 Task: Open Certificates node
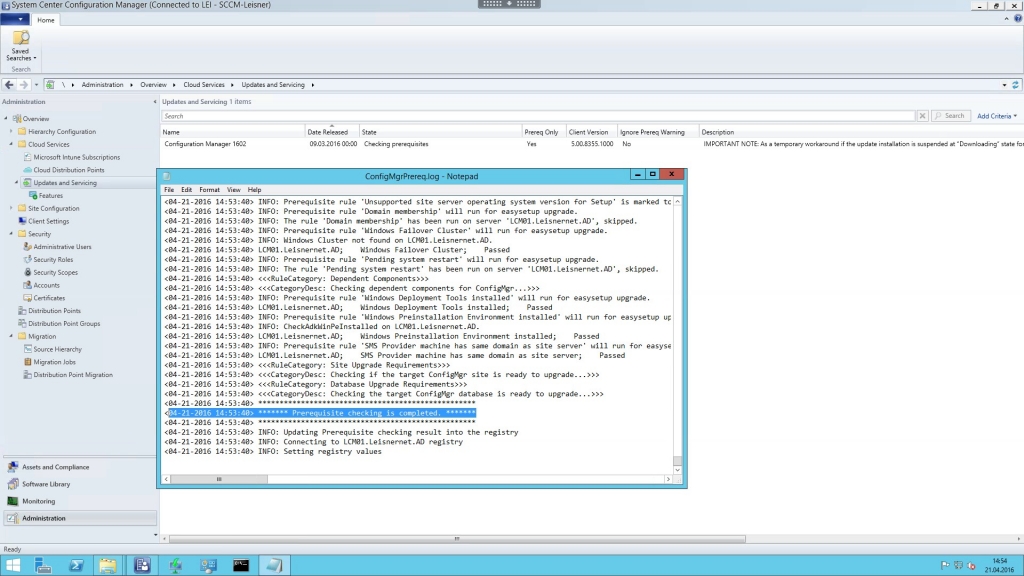pyautogui.click(x=49, y=298)
